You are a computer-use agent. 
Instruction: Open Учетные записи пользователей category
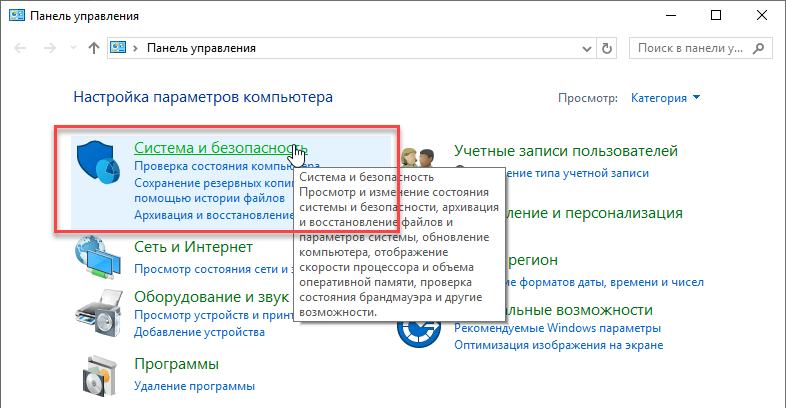[x=566, y=151]
